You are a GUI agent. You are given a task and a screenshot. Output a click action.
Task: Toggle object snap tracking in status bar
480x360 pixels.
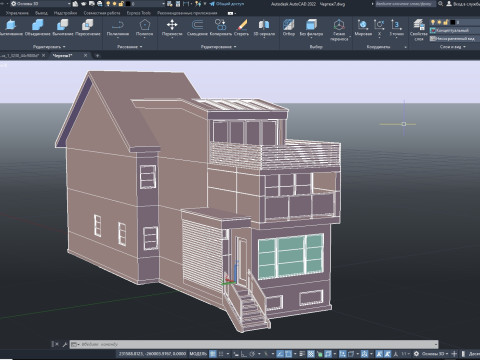click(280, 354)
